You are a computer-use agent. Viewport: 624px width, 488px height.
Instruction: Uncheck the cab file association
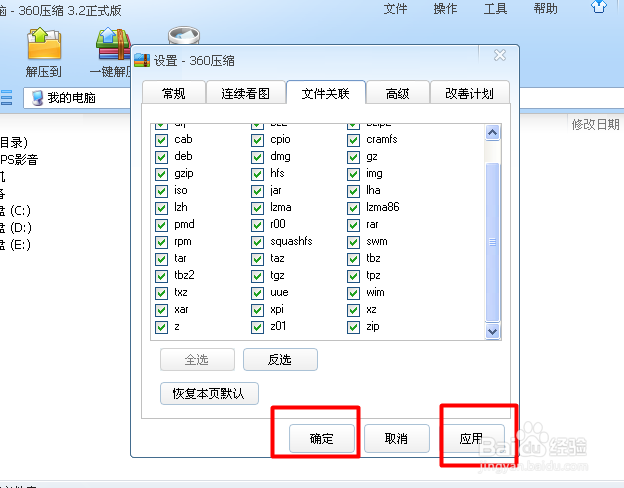(161, 140)
